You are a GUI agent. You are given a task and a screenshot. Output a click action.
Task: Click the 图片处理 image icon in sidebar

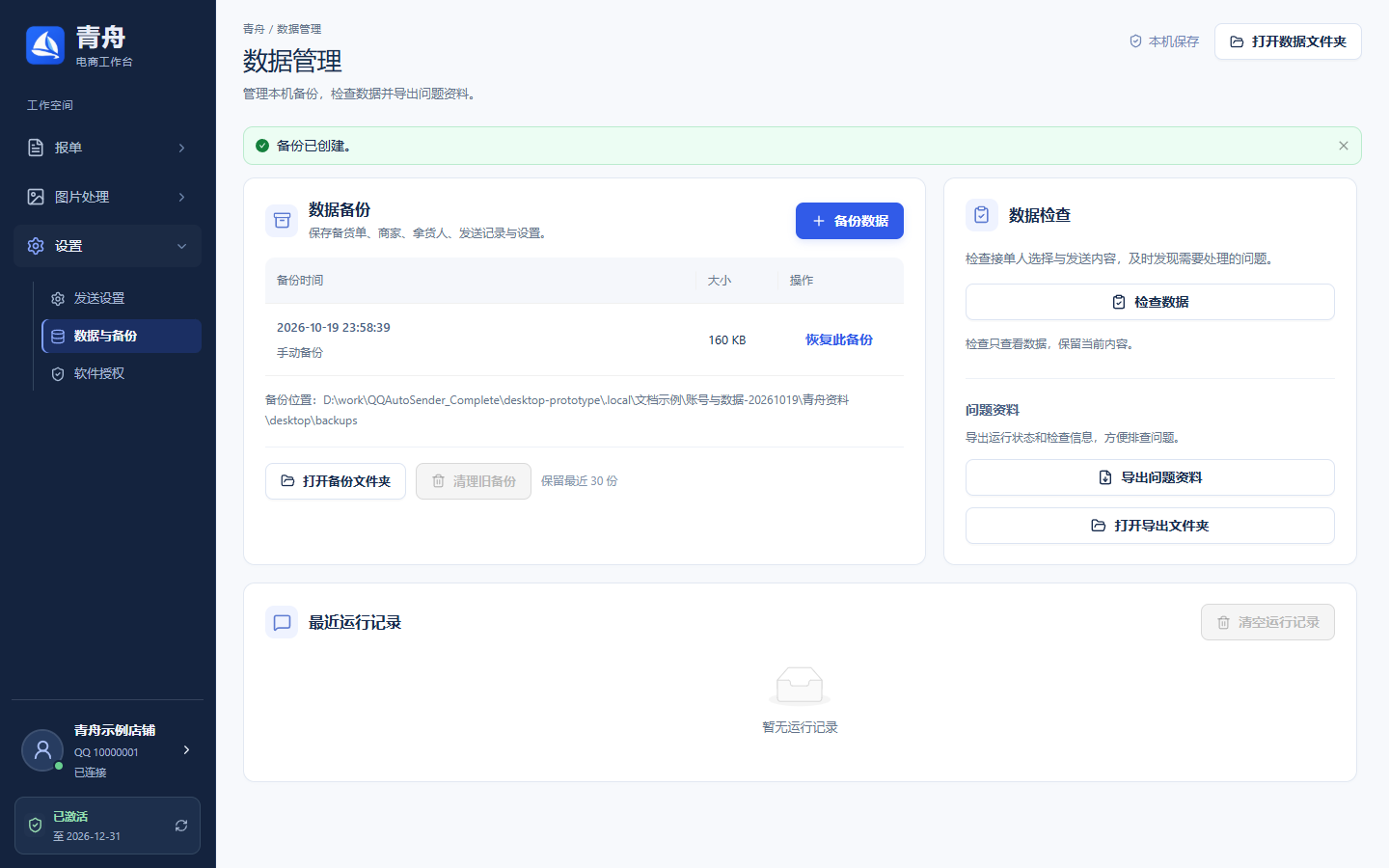36,197
